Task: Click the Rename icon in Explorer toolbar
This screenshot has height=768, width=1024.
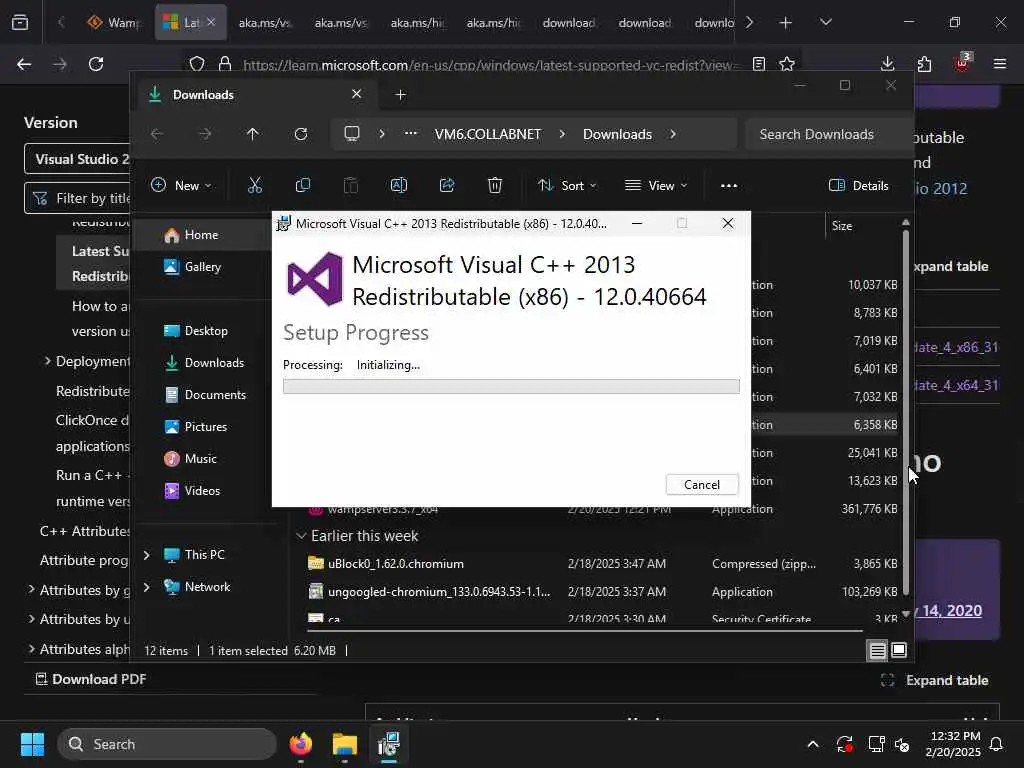Action: [398, 185]
